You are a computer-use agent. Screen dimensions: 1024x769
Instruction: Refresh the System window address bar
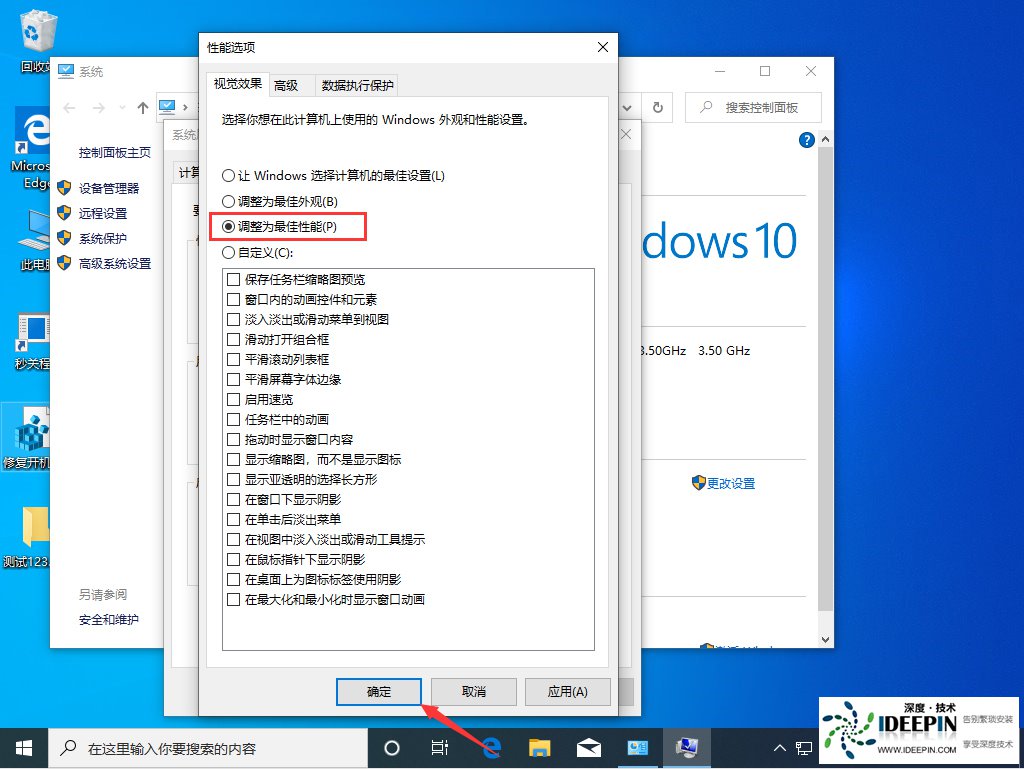click(x=658, y=107)
